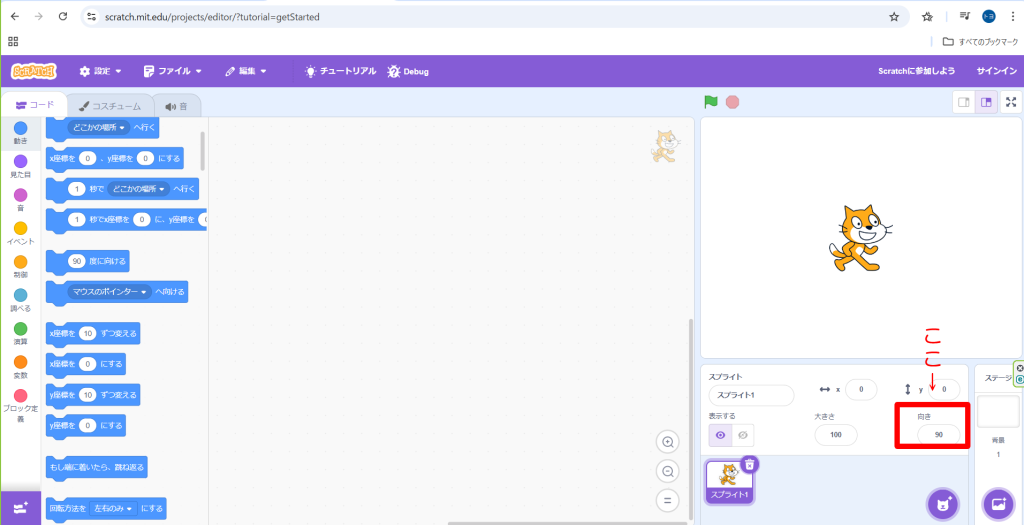Switch to the コスチューム tab

pos(110,106)
